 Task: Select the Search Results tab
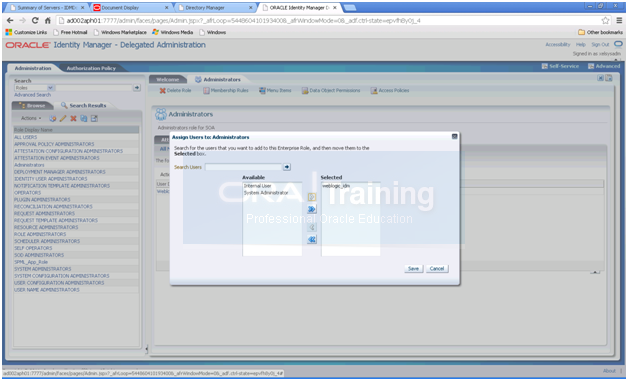coord(84,105)
